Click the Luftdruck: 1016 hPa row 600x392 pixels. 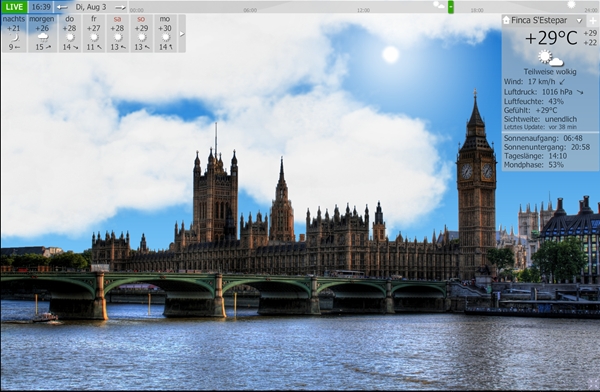click(x=543, y=92)
